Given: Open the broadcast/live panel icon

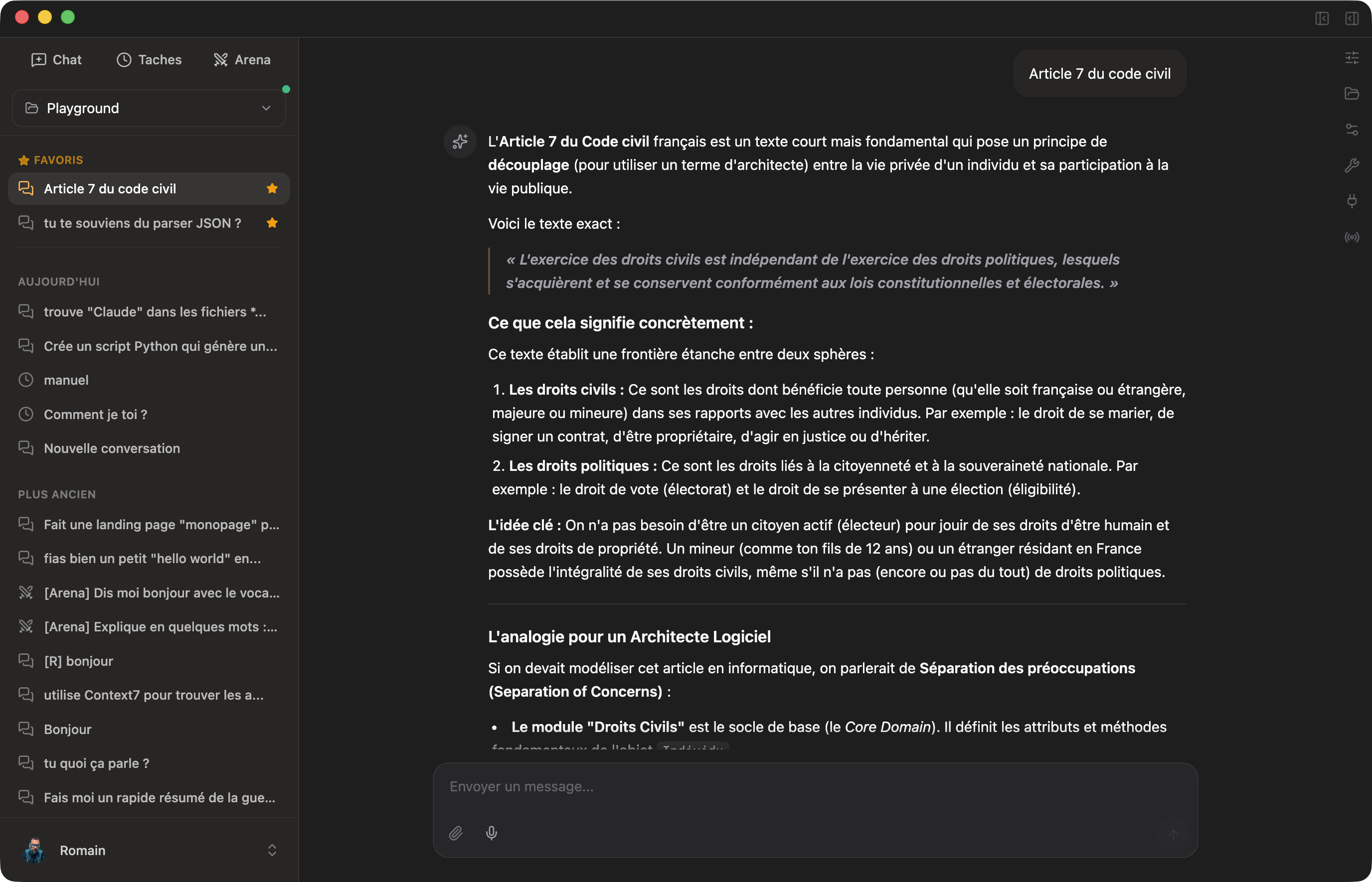Looking at the screenshot, I should tap(1353, 237).
